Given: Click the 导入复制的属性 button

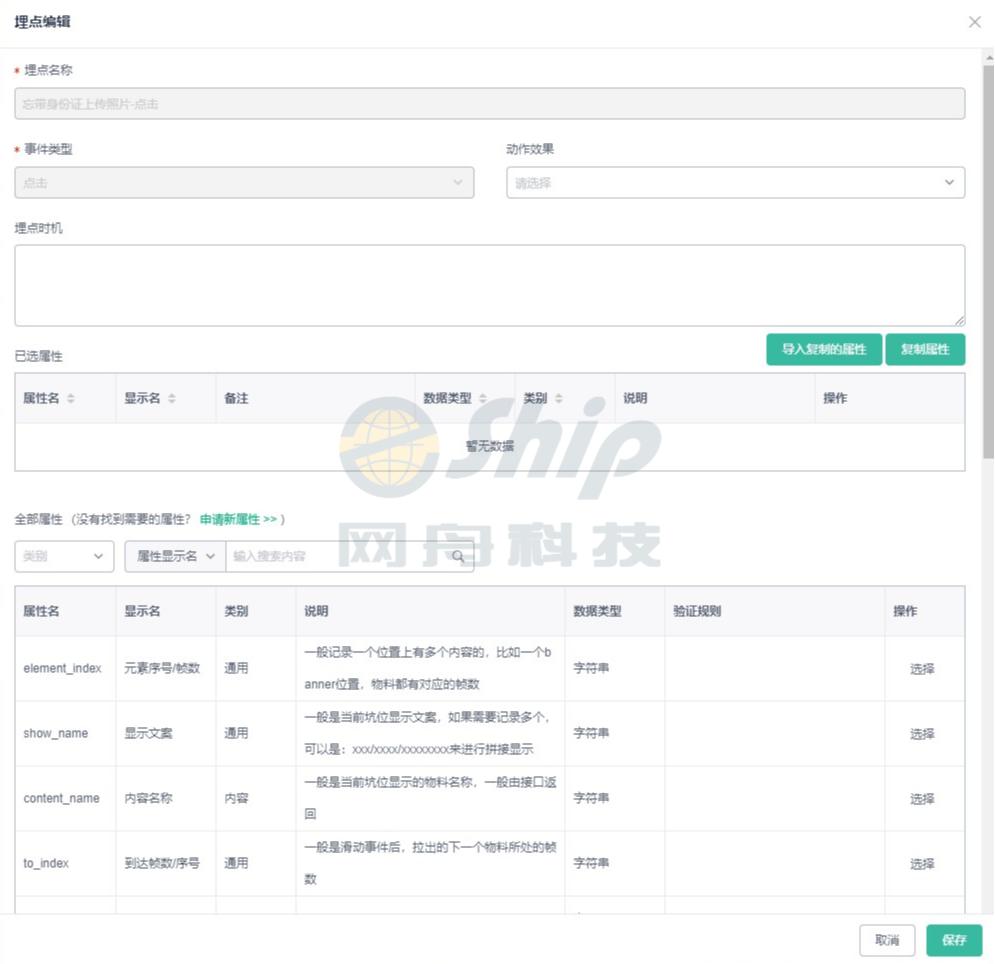Looking at the screenshot, I should (x=824, y=349).
